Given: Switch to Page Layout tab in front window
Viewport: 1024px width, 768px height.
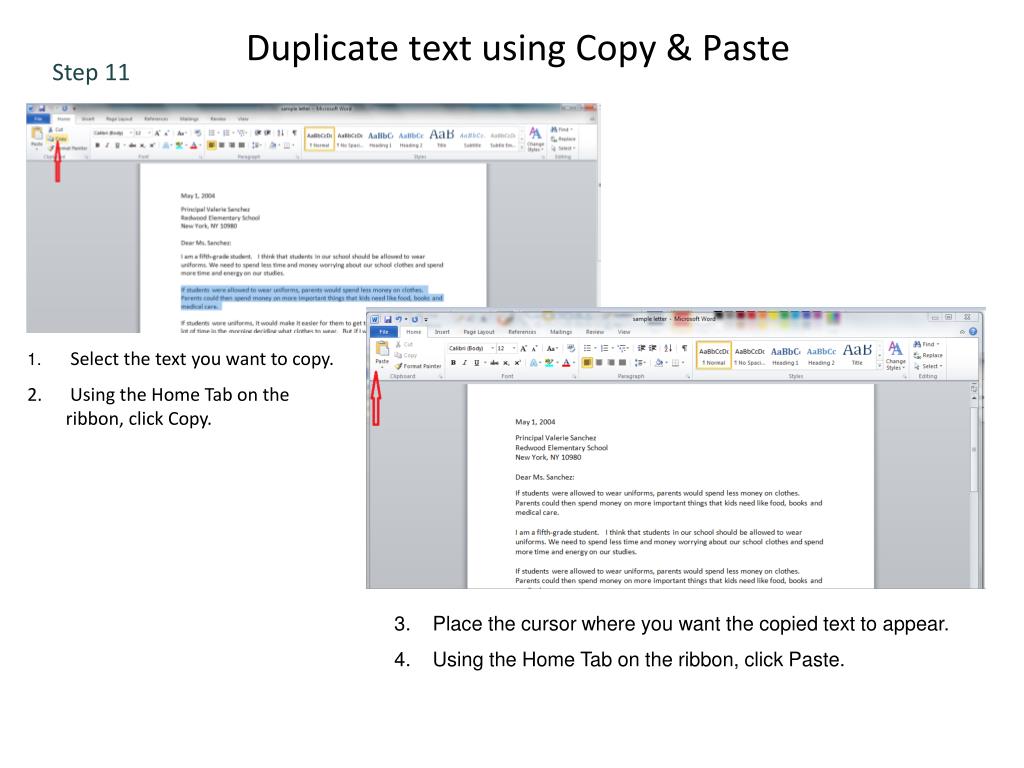Looking at the screenshot, I should pyautogui.click(x=479, y=332).
